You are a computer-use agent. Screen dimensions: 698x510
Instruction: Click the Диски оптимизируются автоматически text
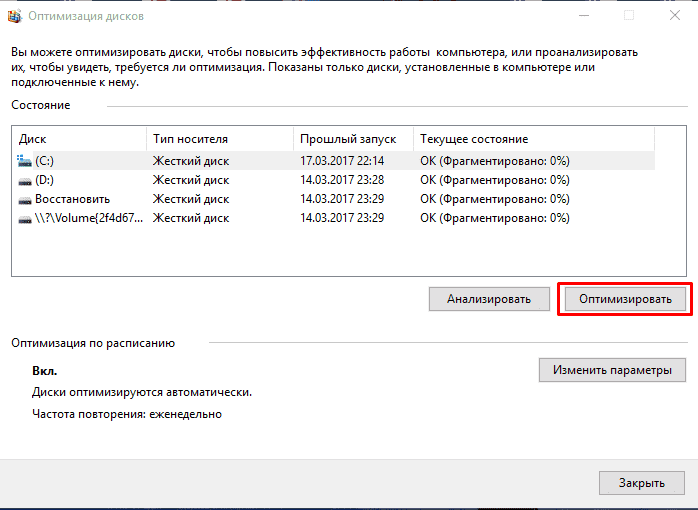coord(142,393)
